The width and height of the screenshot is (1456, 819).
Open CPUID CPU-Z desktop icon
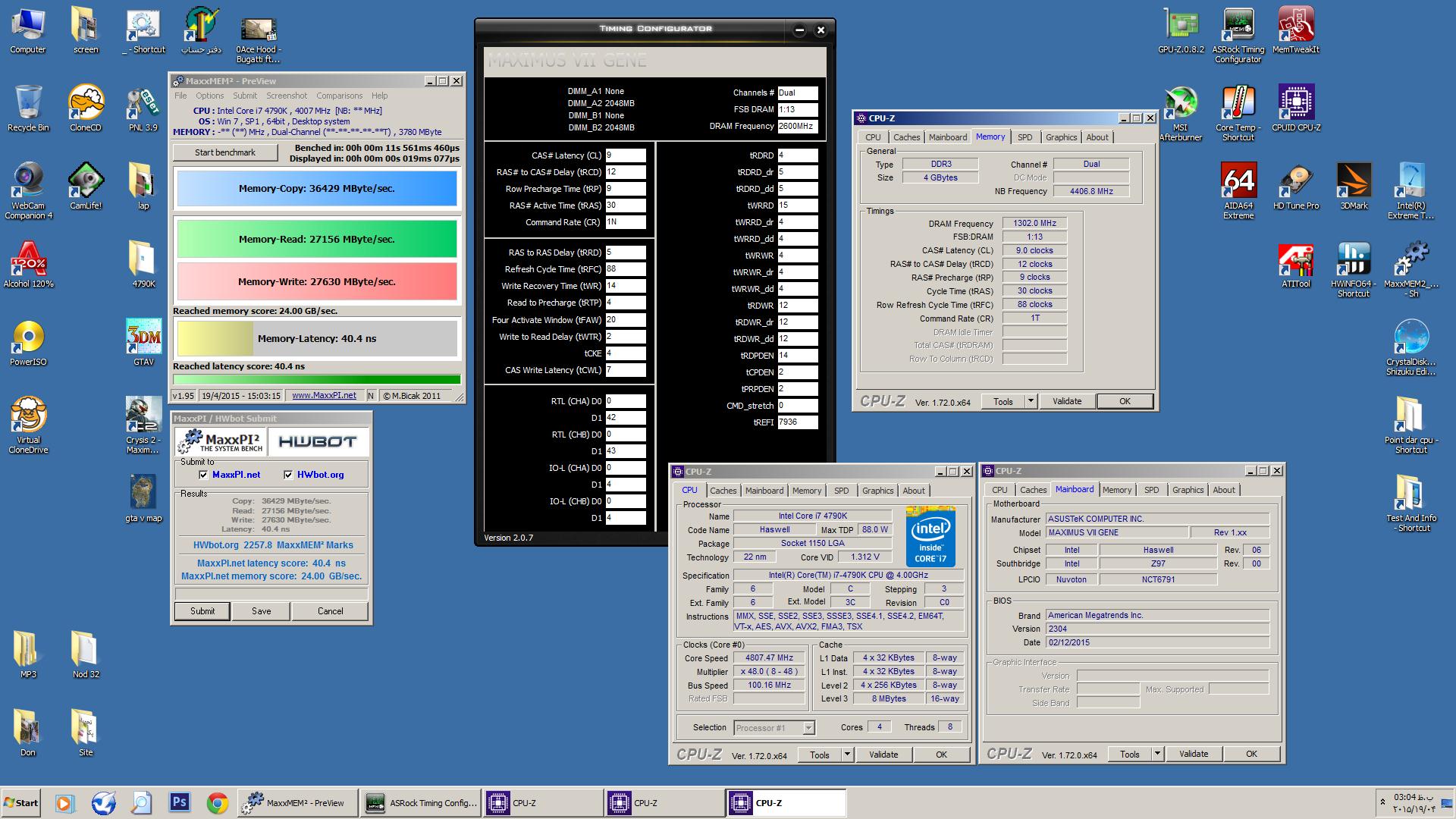[1296, 108]
